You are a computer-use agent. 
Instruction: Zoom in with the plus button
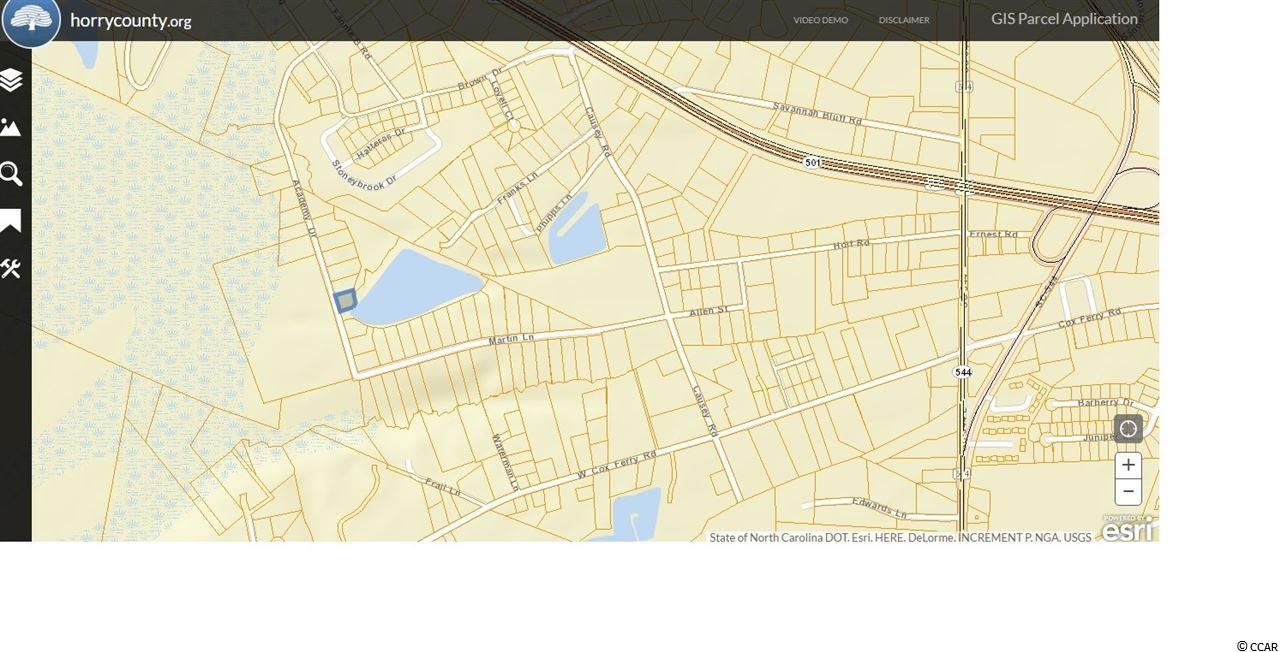click(1128, 464)
